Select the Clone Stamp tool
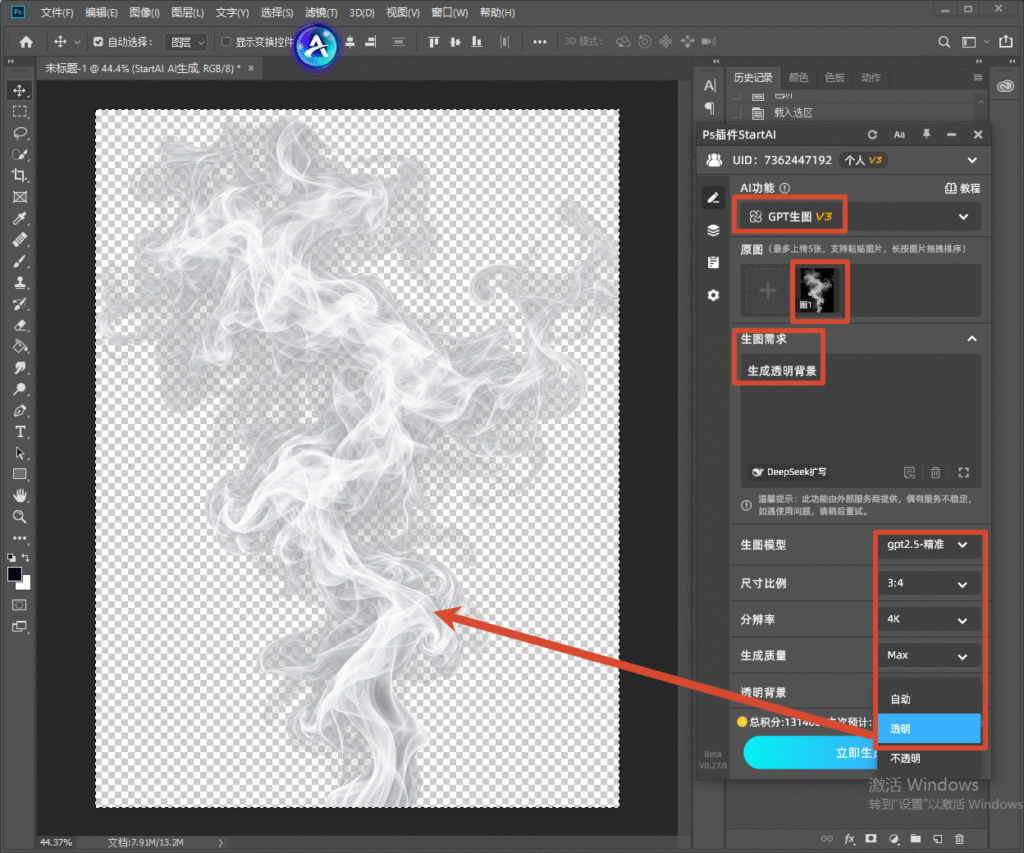The image size is (1024, 853). [x=20, y=283]
